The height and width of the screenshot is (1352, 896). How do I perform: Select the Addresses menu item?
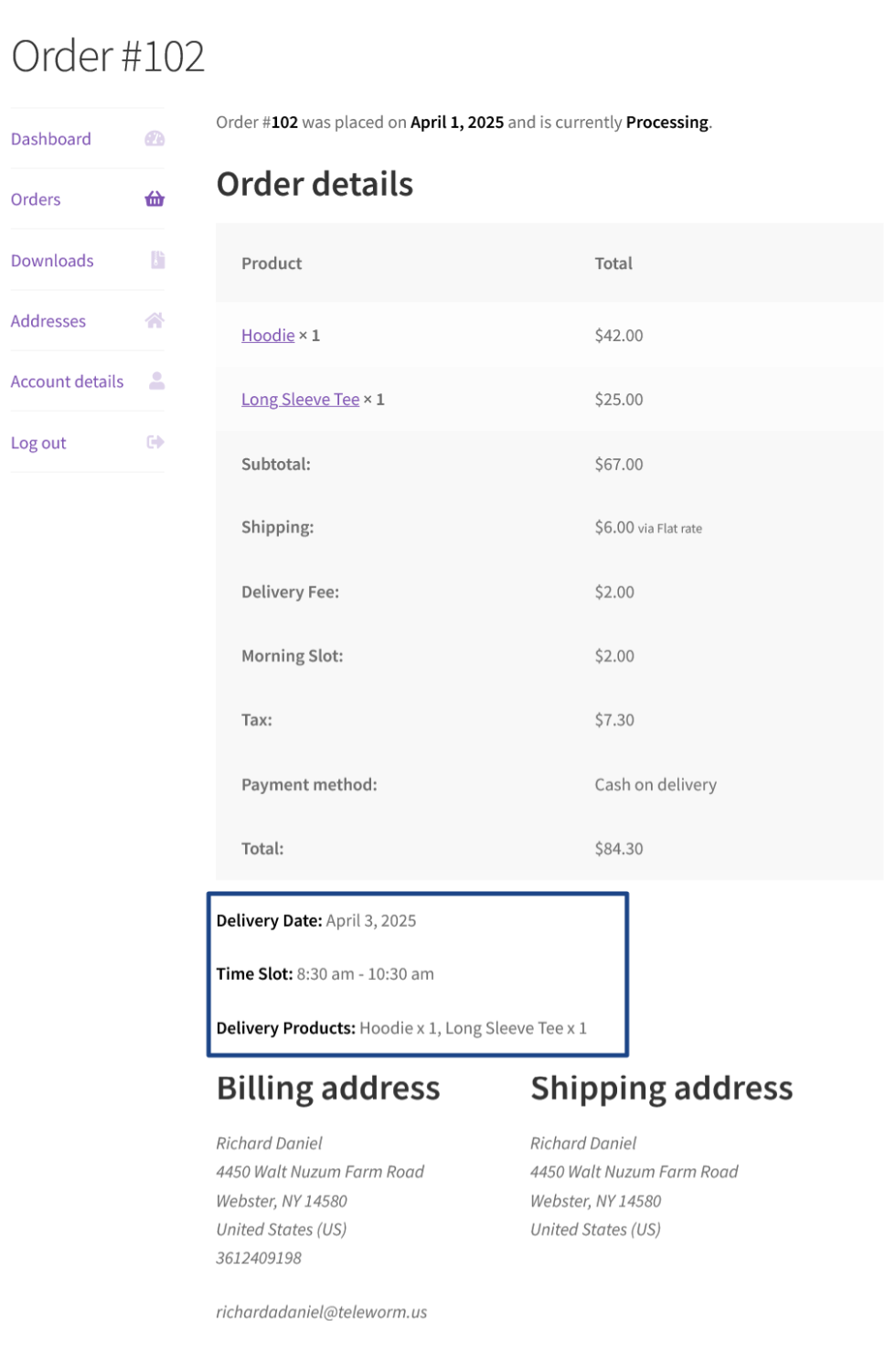48,321
